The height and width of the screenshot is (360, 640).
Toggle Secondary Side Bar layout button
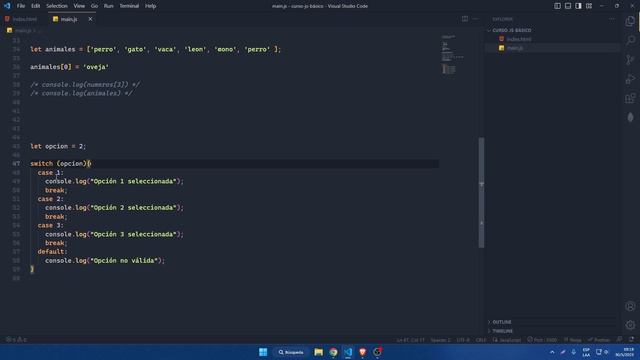pos(578,6)
